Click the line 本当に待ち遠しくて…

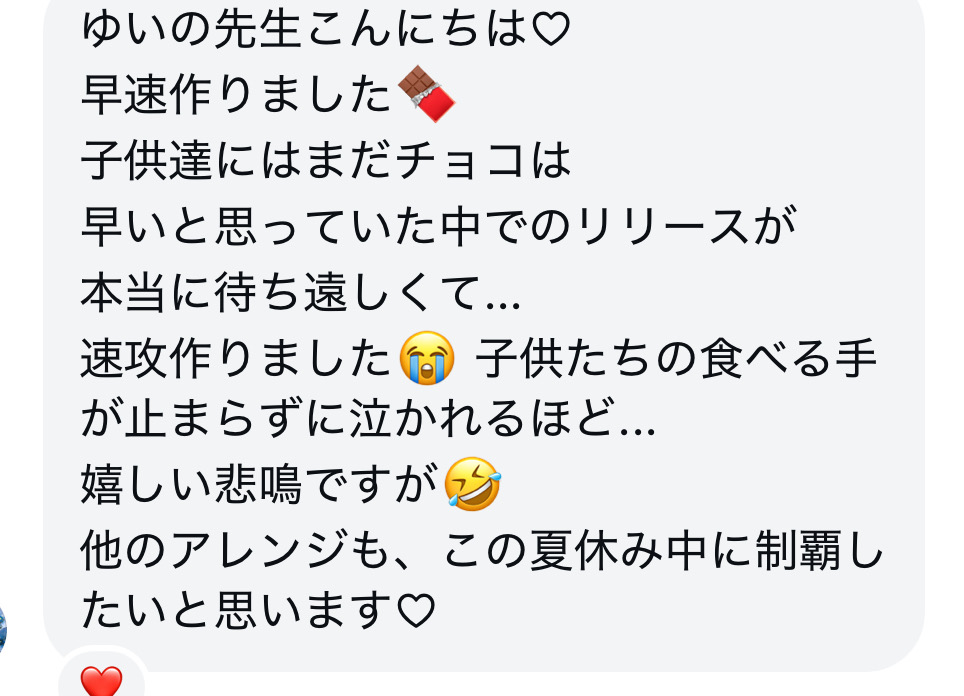tap(301, 292)
